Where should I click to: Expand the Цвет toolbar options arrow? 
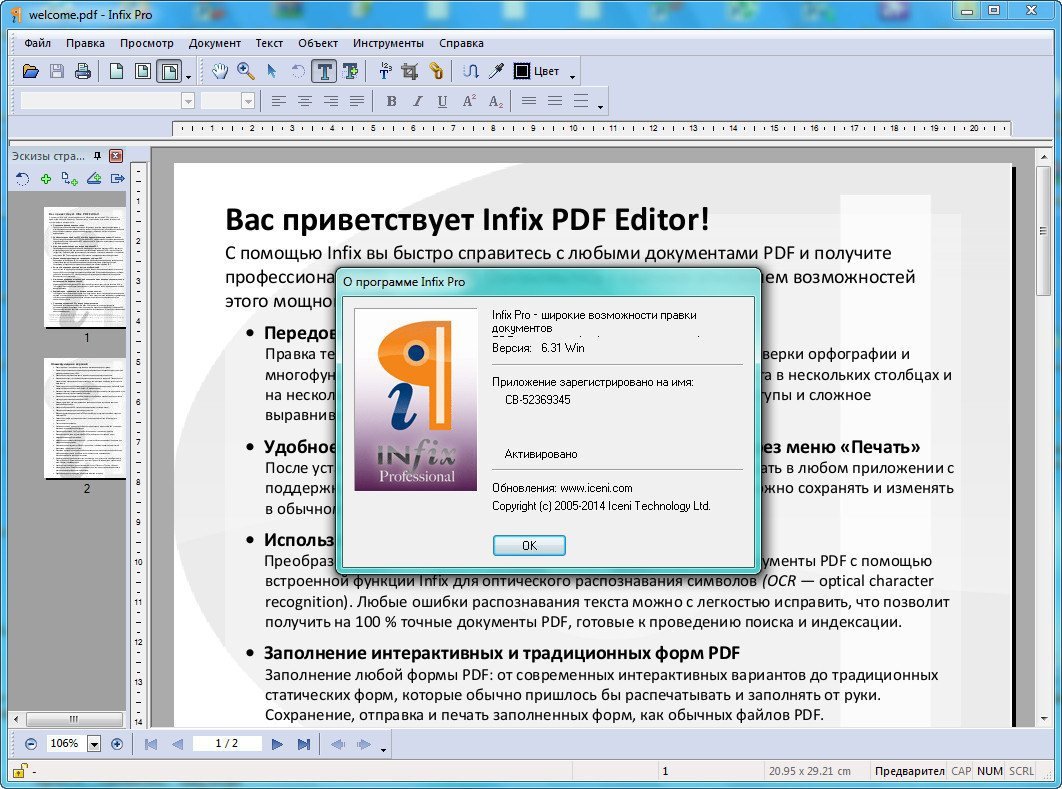tap(572, 77)
